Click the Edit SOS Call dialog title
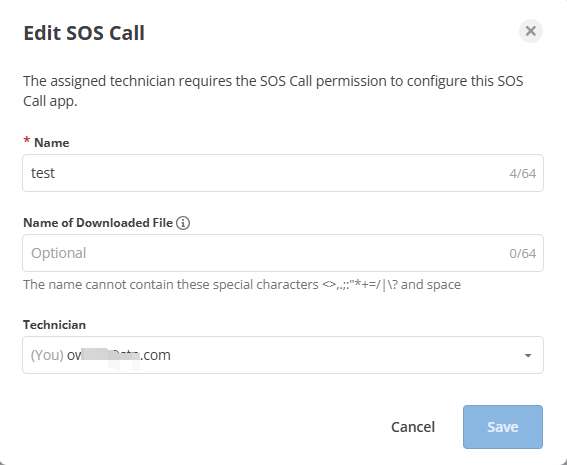This screenshot has height=465, width=567. (84, 33)
